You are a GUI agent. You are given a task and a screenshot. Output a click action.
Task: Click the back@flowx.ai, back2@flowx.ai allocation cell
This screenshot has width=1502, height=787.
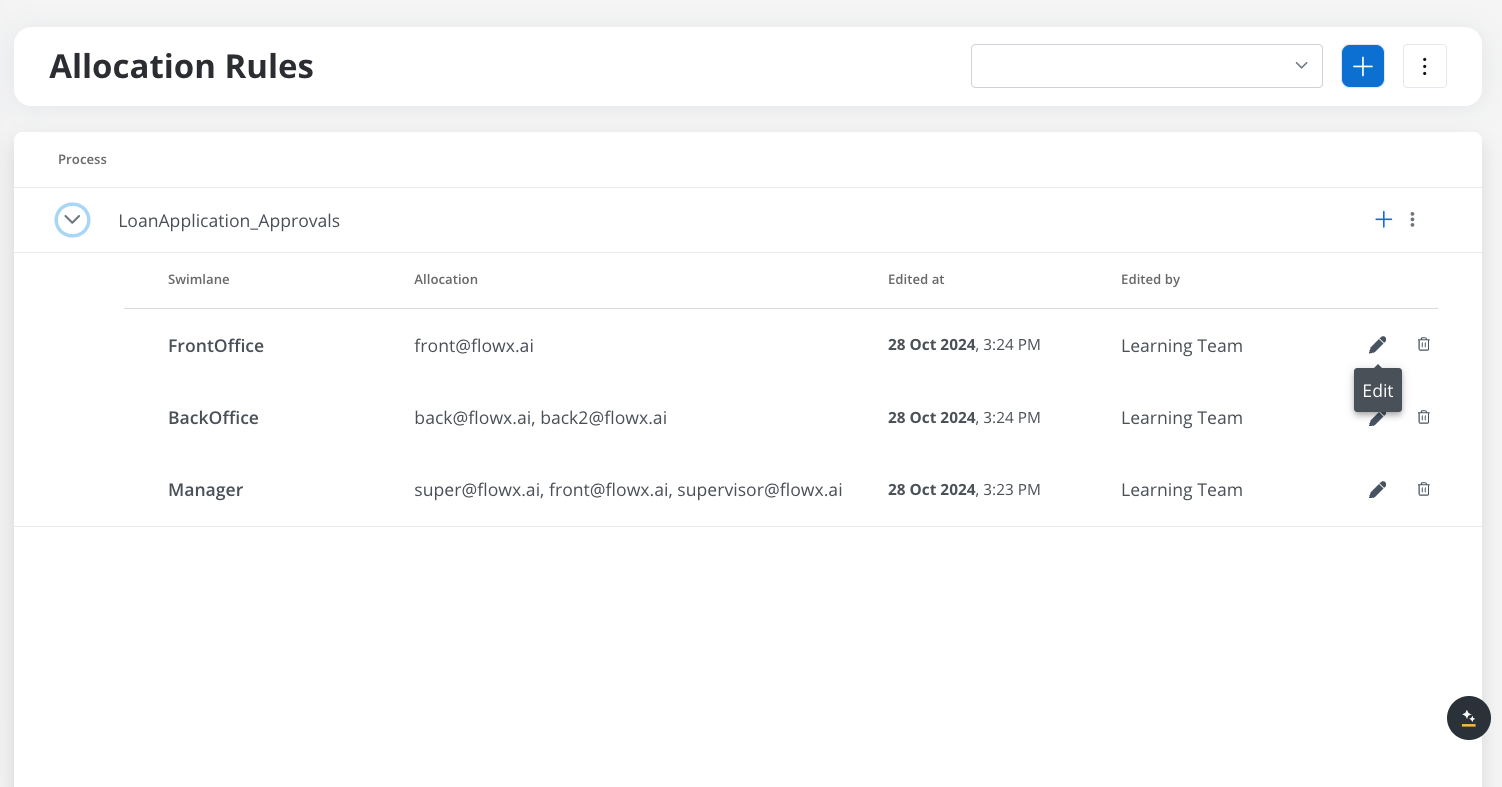540,418
